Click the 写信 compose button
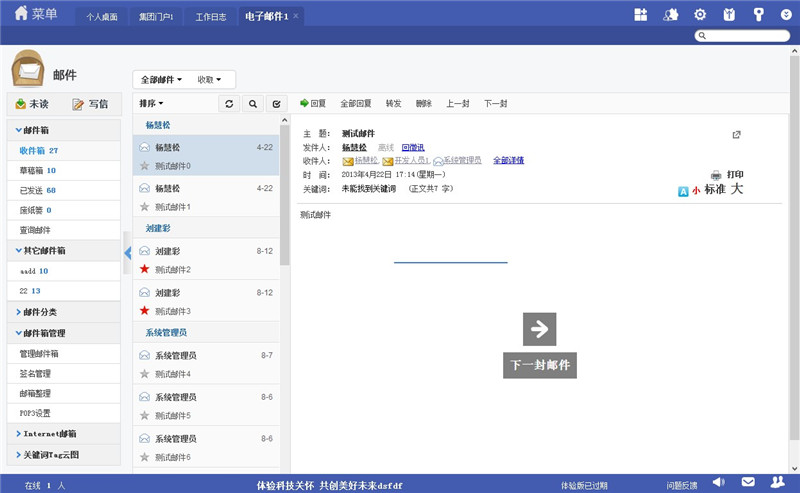 pos(90,104)
